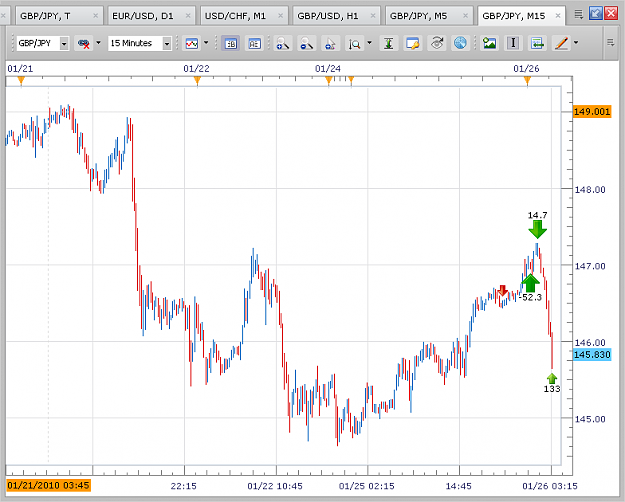
Task: Click the chart shift arrow icon
Action: pos(537,43)
